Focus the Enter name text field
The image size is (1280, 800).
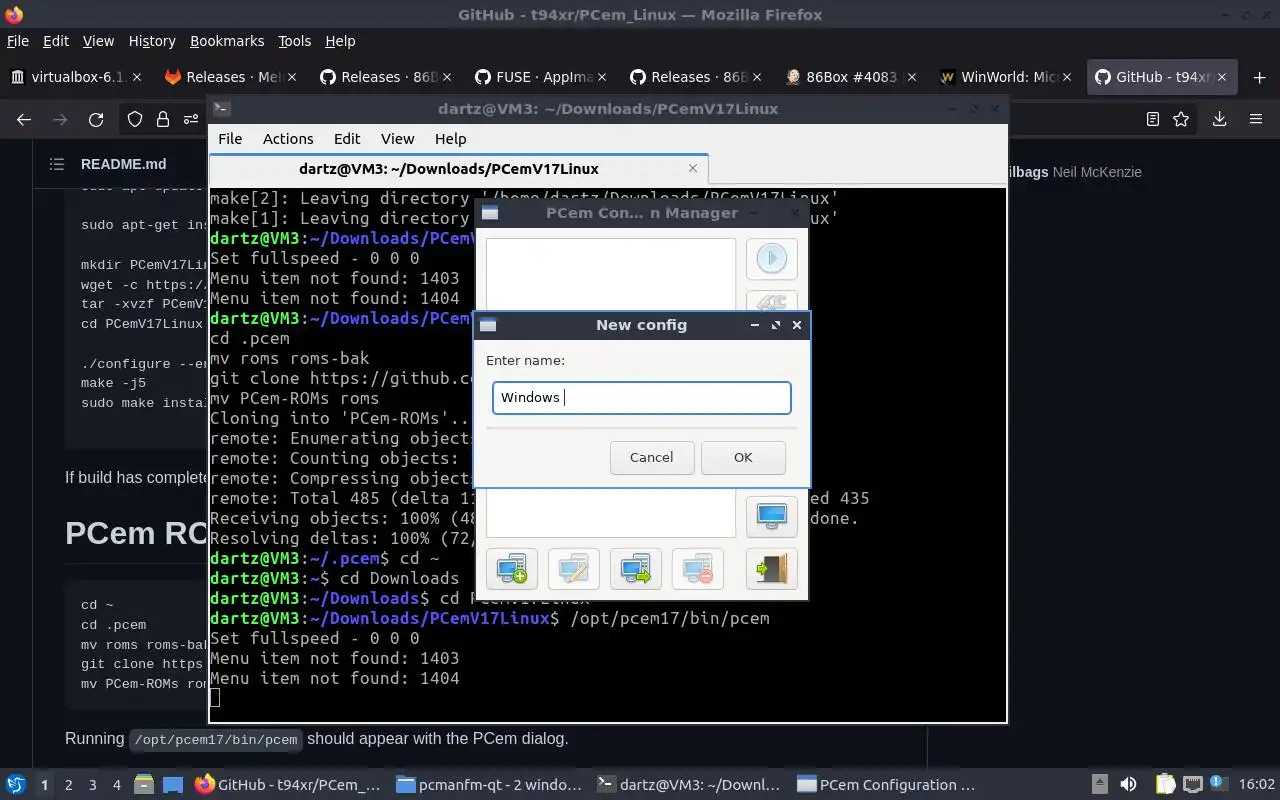click(x=641, y=397)
